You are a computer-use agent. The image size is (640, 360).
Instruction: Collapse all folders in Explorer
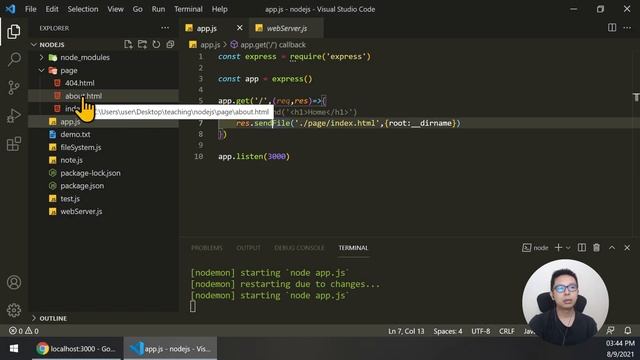[x=170, y=44]
